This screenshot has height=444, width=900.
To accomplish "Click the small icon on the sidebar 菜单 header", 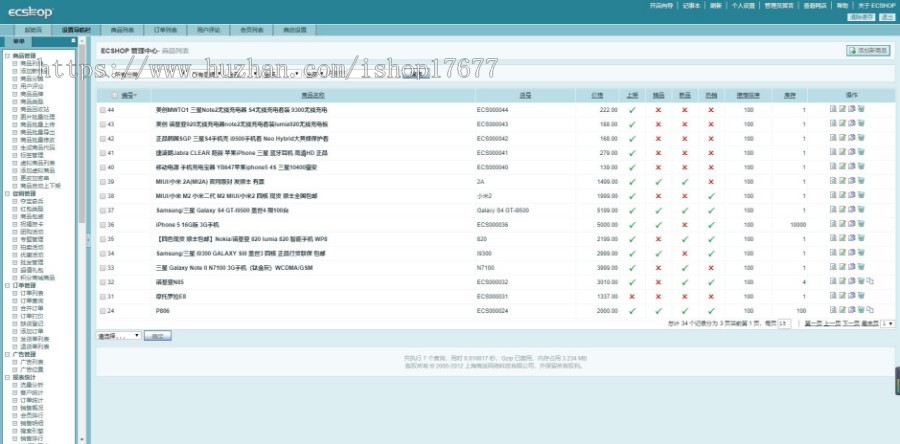I will (73, 41).
